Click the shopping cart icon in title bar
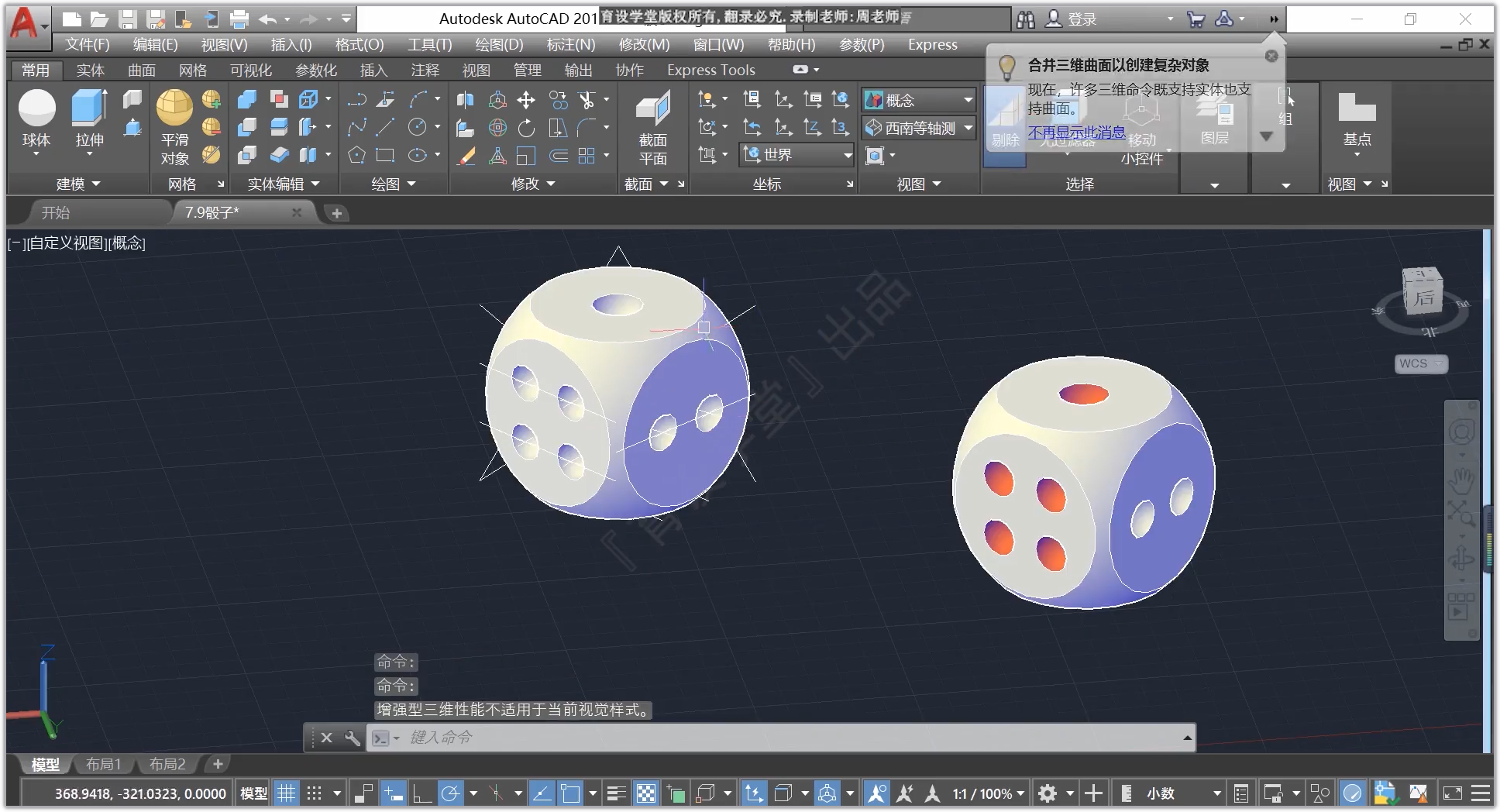 1196,19
